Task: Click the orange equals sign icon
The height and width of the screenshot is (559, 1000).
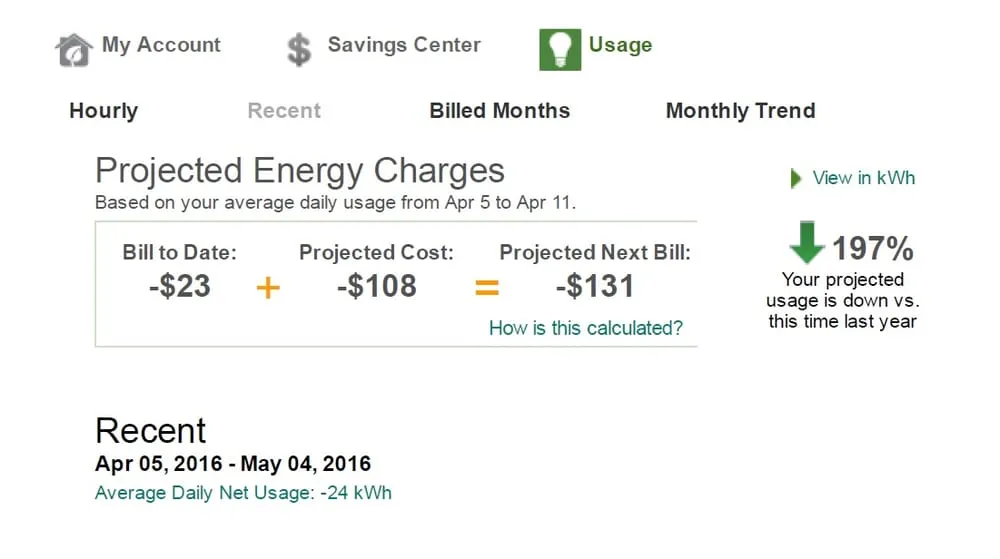Action: coord(486,288)
